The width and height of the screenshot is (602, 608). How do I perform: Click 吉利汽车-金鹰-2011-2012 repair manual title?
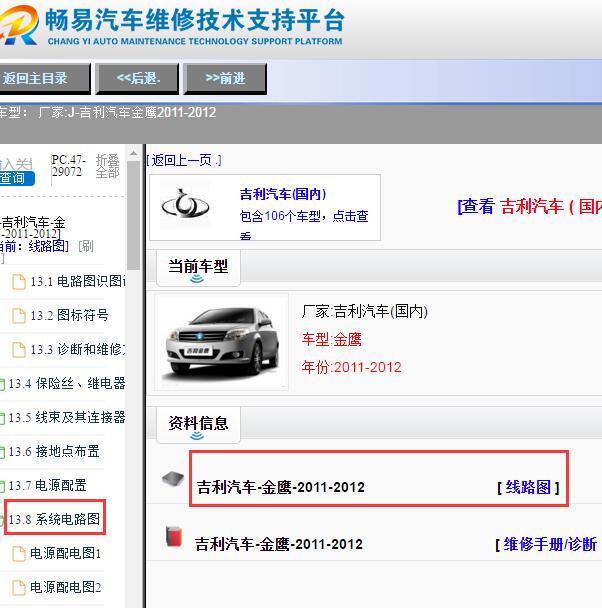(279, 544)
